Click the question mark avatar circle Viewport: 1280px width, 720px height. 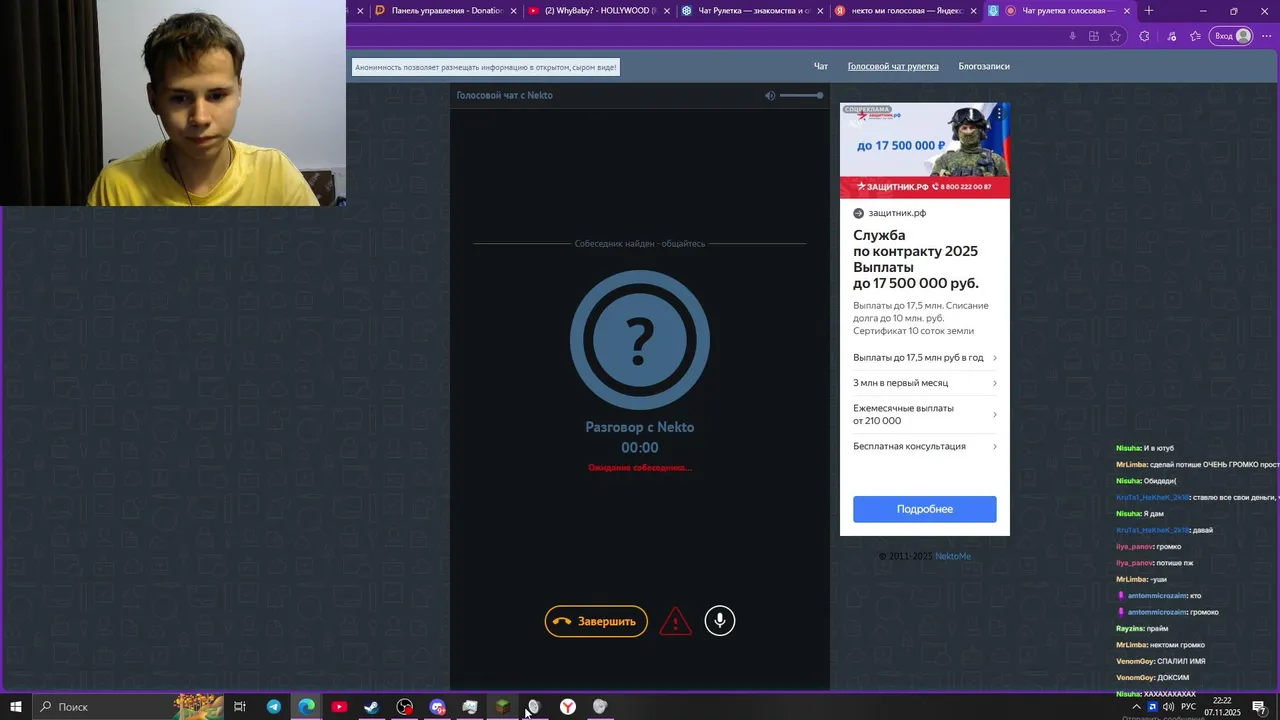pos(640,340)
